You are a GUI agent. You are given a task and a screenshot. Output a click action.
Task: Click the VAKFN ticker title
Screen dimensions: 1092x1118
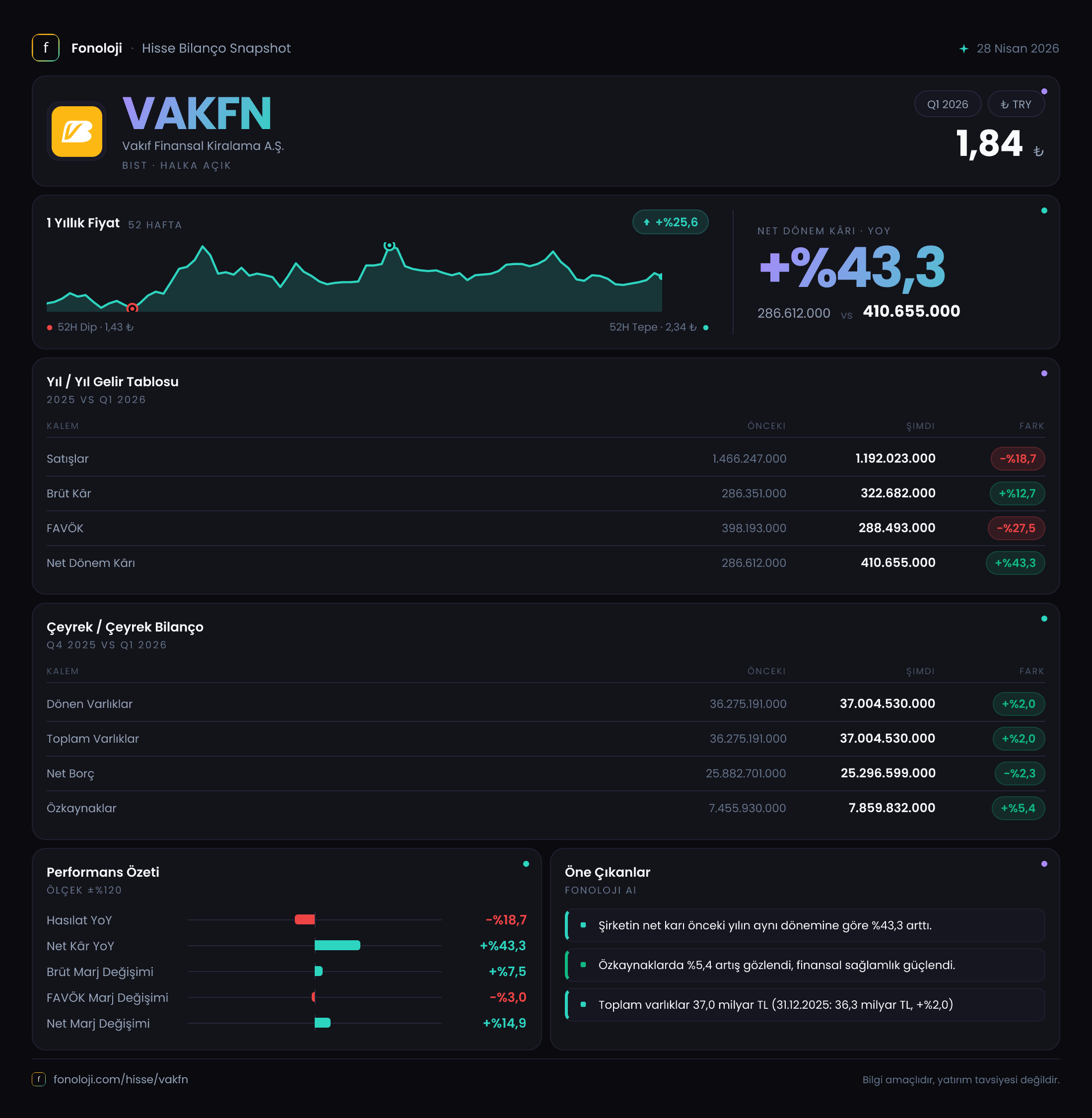197,114
